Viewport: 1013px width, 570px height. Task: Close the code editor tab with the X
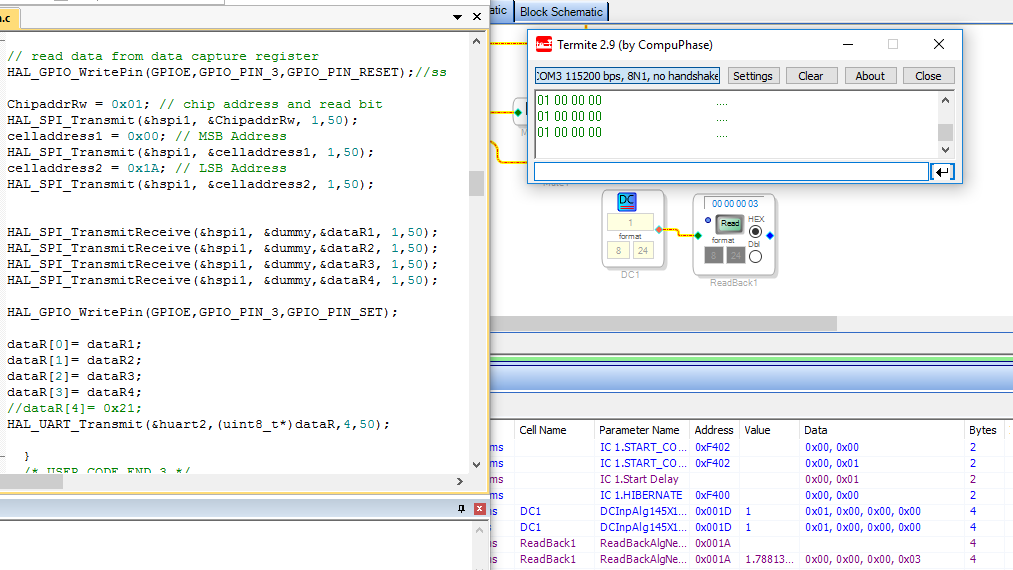[477, 17]
